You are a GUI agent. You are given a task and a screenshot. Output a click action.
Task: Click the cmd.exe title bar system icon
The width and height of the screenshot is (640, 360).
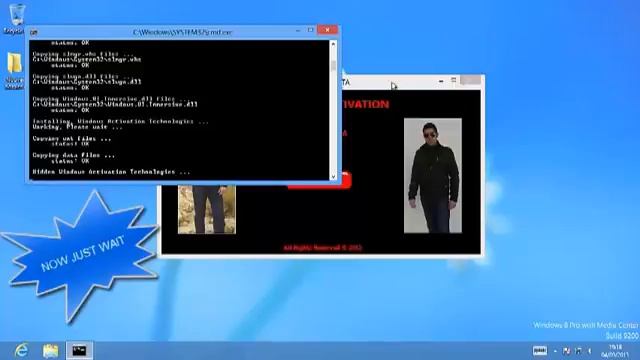[x=34, y=32]
